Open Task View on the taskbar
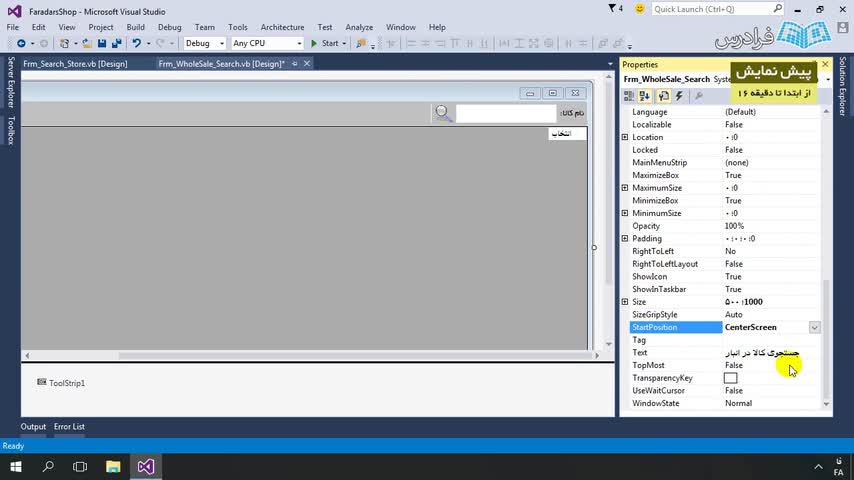Viewport: 854px width, 480px height. 80,467
